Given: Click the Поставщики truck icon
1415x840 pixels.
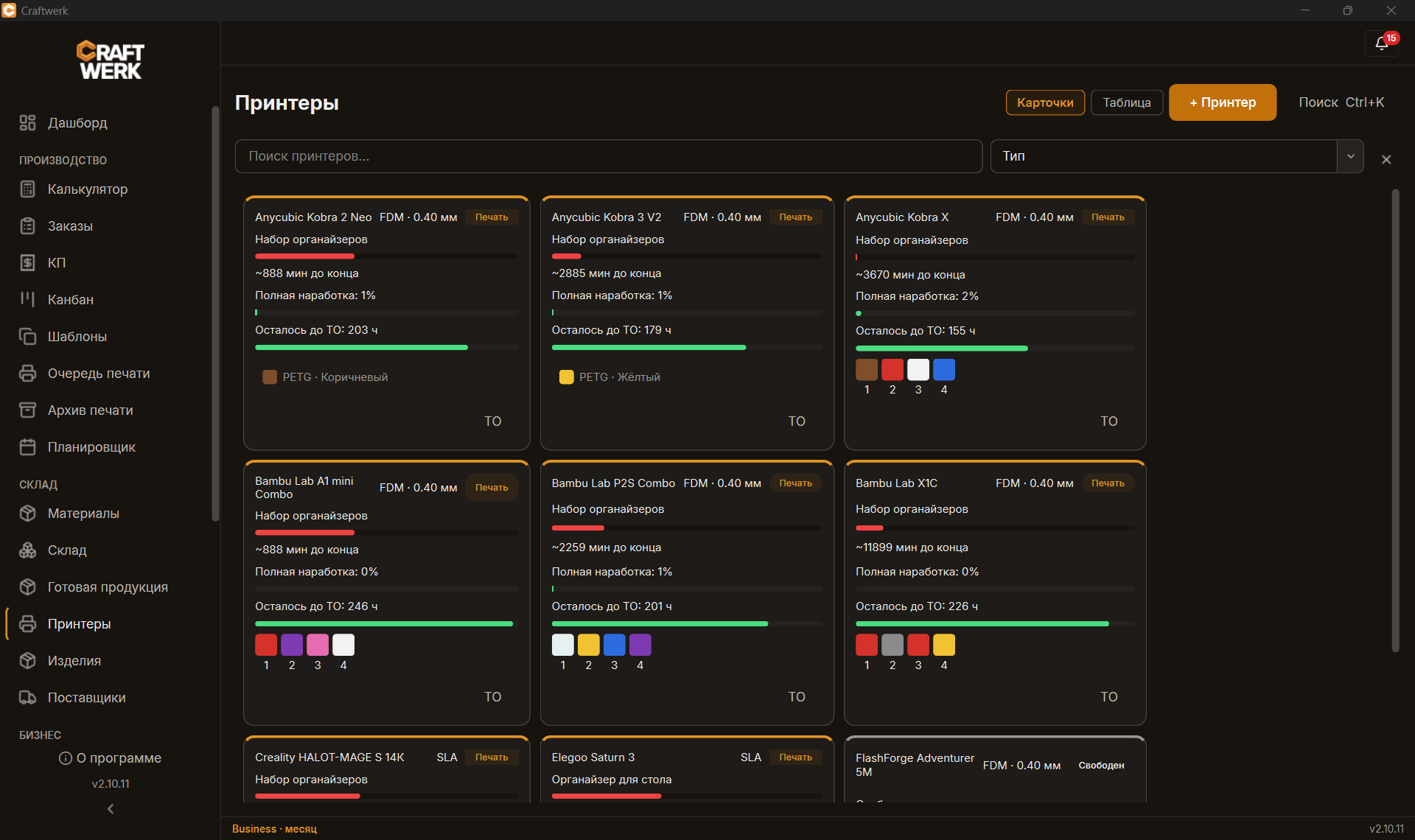Looking at the screenshot, I should point(27,698).
